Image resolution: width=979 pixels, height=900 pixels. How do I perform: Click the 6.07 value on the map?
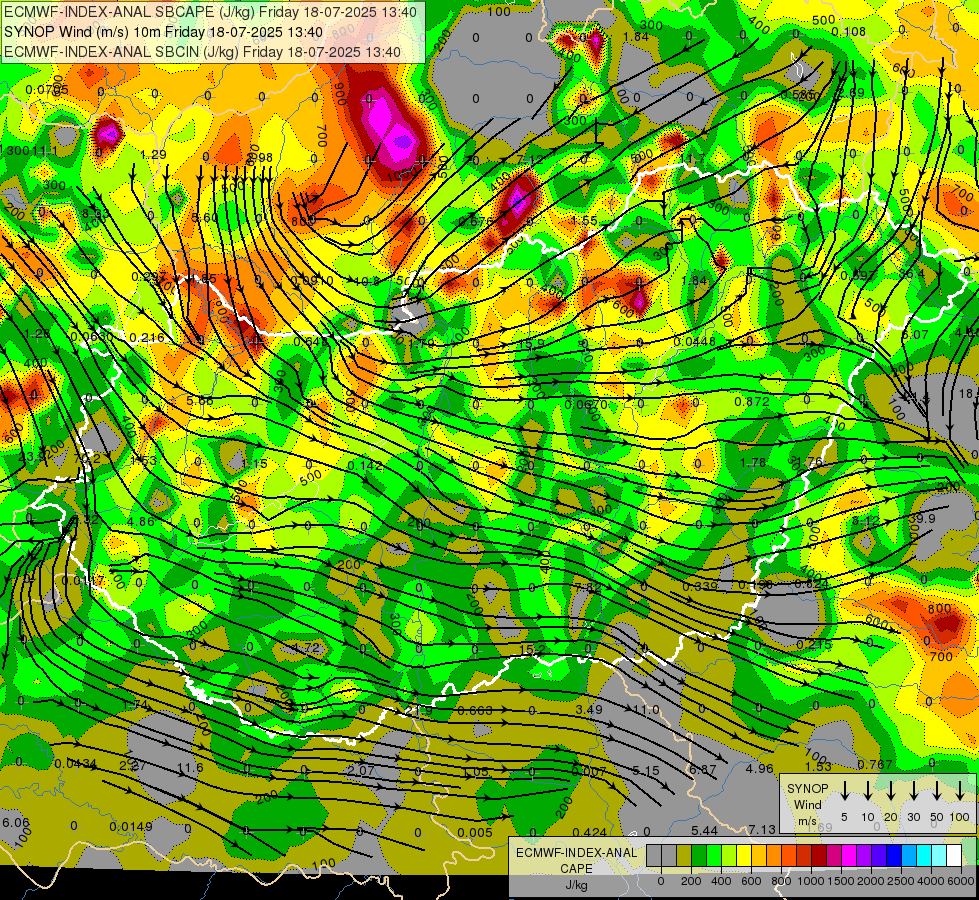pyautogui.click(x=915, y=335)
